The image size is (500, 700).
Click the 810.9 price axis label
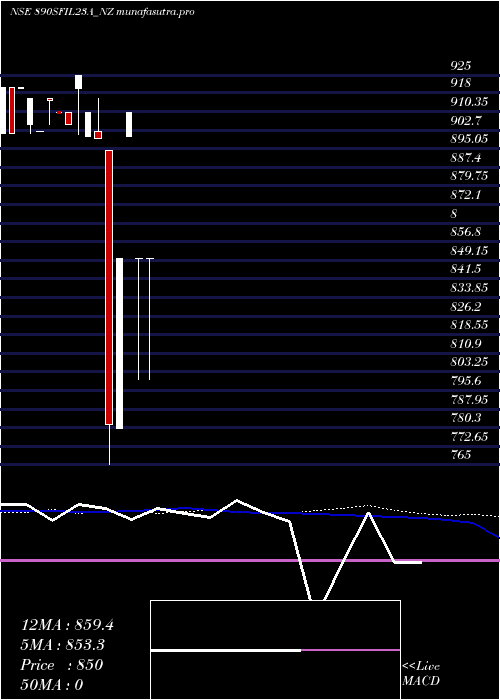point(466,344)
